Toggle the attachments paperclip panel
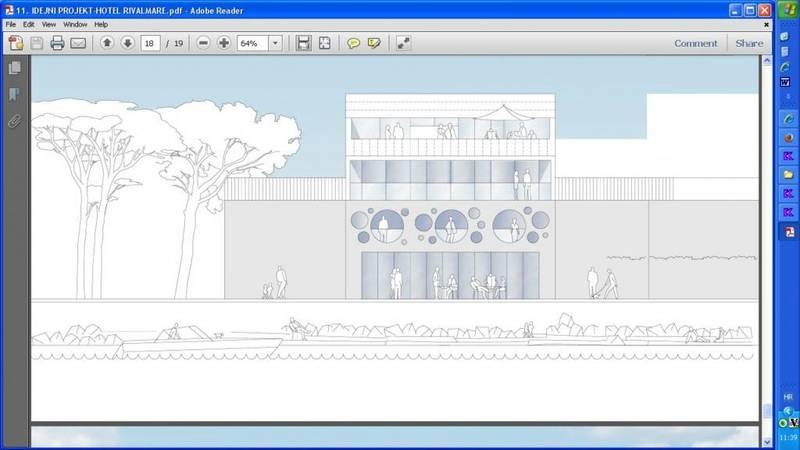This screenshot has width=800, height=450. [14, 121]
